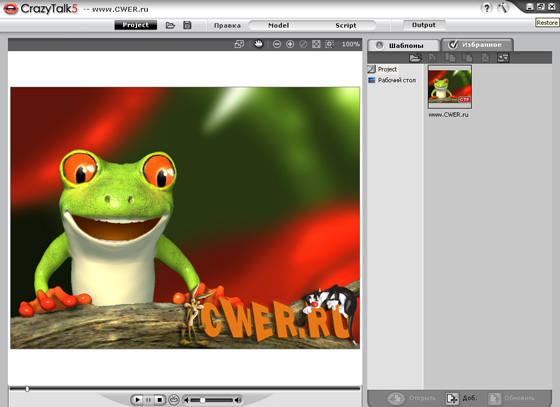Switch to the Output tab
The height and width of the screenshot is (407, 560).
click(x=424, y=25)
